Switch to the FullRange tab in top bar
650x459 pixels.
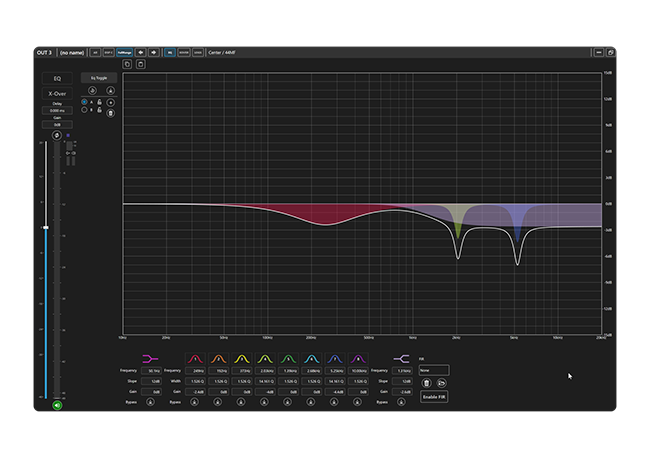(124, 53)
